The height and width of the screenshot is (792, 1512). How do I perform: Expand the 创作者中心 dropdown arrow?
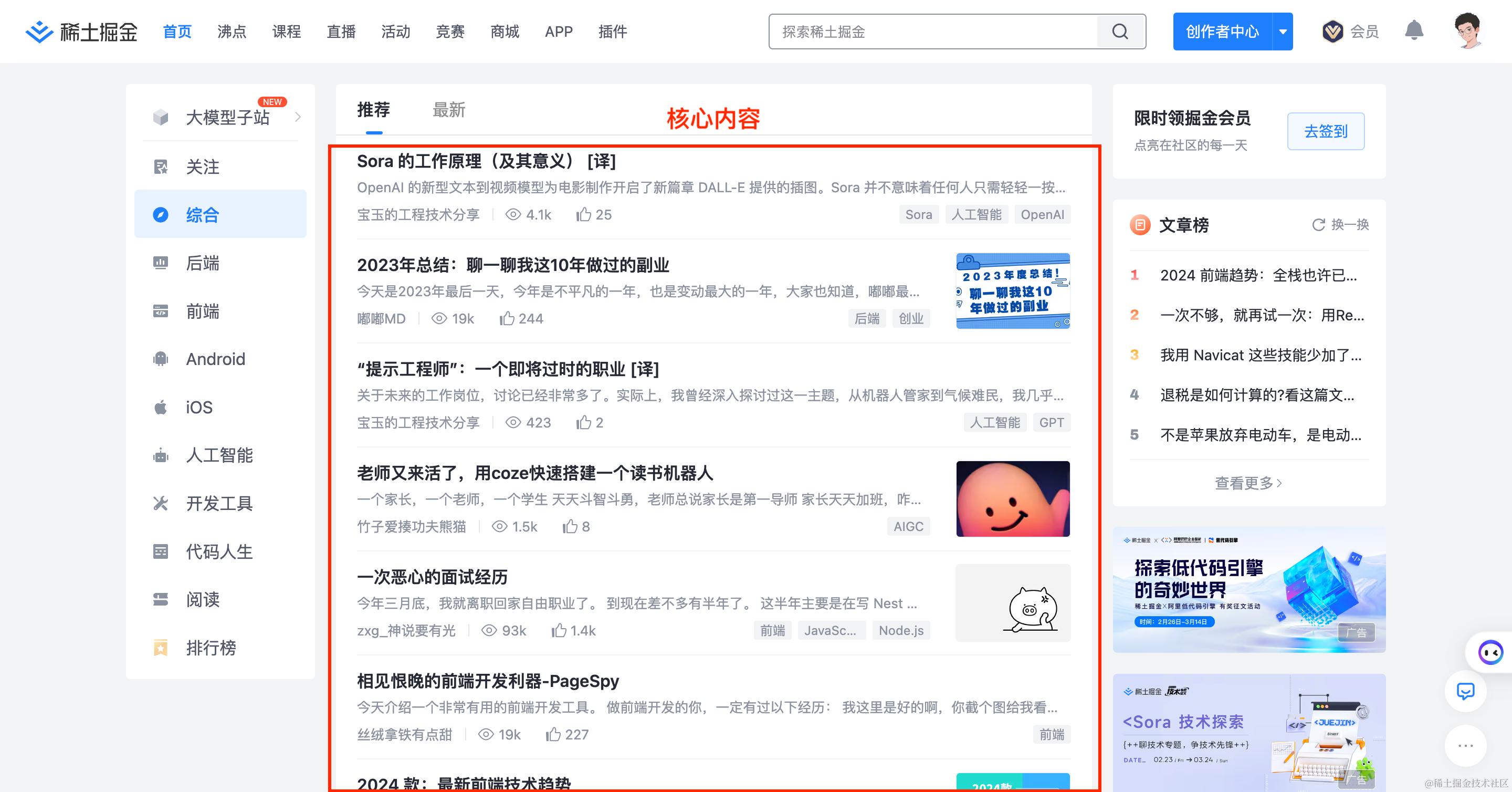[1283, 32]
